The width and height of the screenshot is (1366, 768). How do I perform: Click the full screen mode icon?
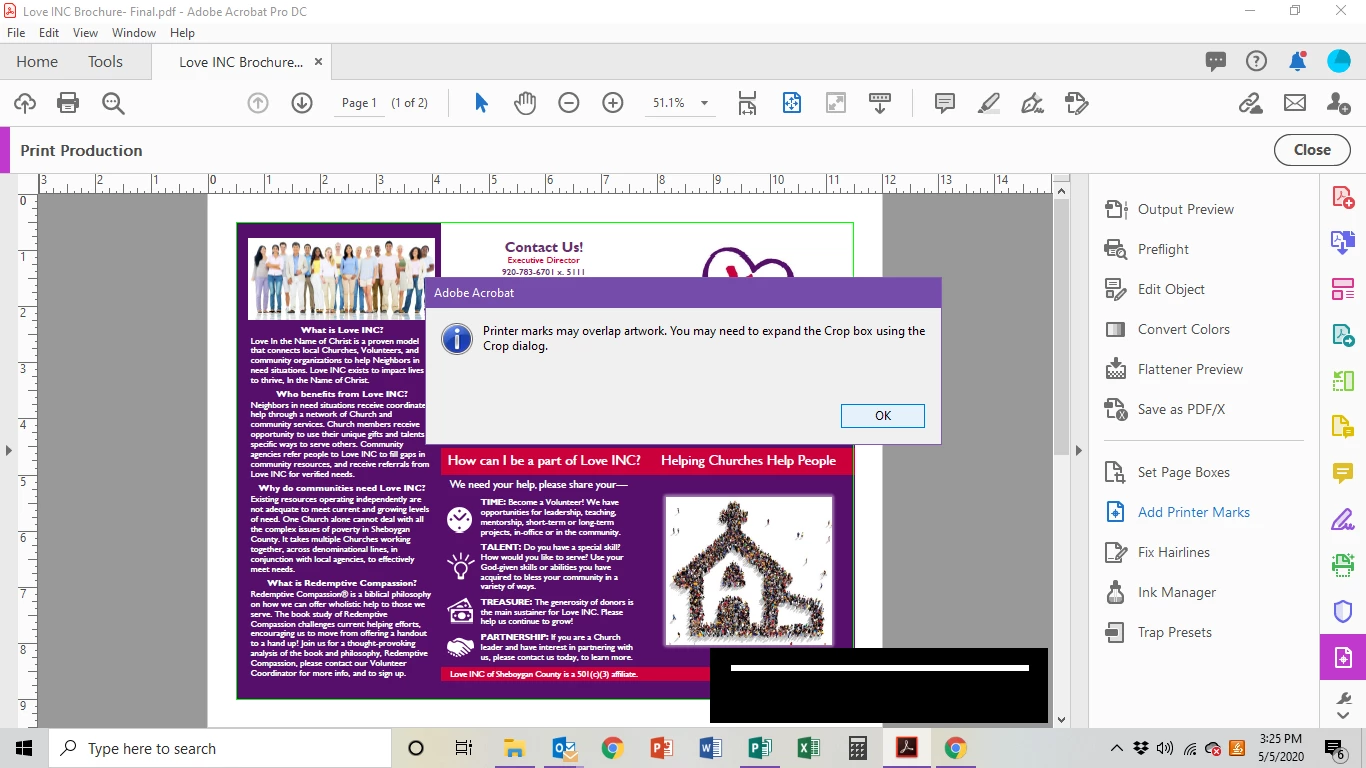(x=836, y=103)
